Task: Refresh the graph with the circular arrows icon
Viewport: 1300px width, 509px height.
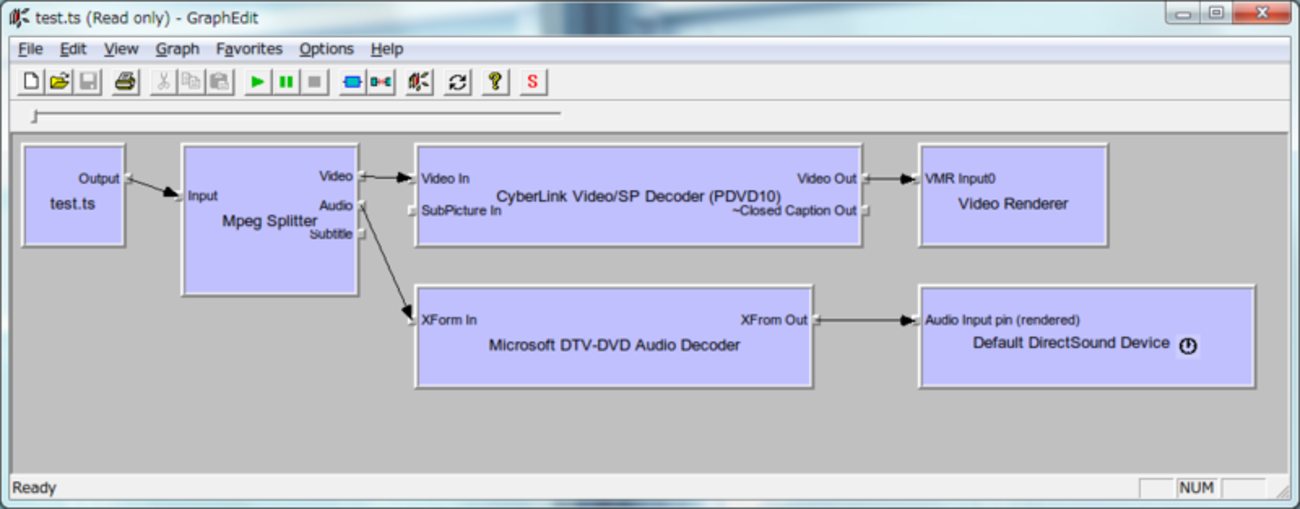Action: [457, 82]
